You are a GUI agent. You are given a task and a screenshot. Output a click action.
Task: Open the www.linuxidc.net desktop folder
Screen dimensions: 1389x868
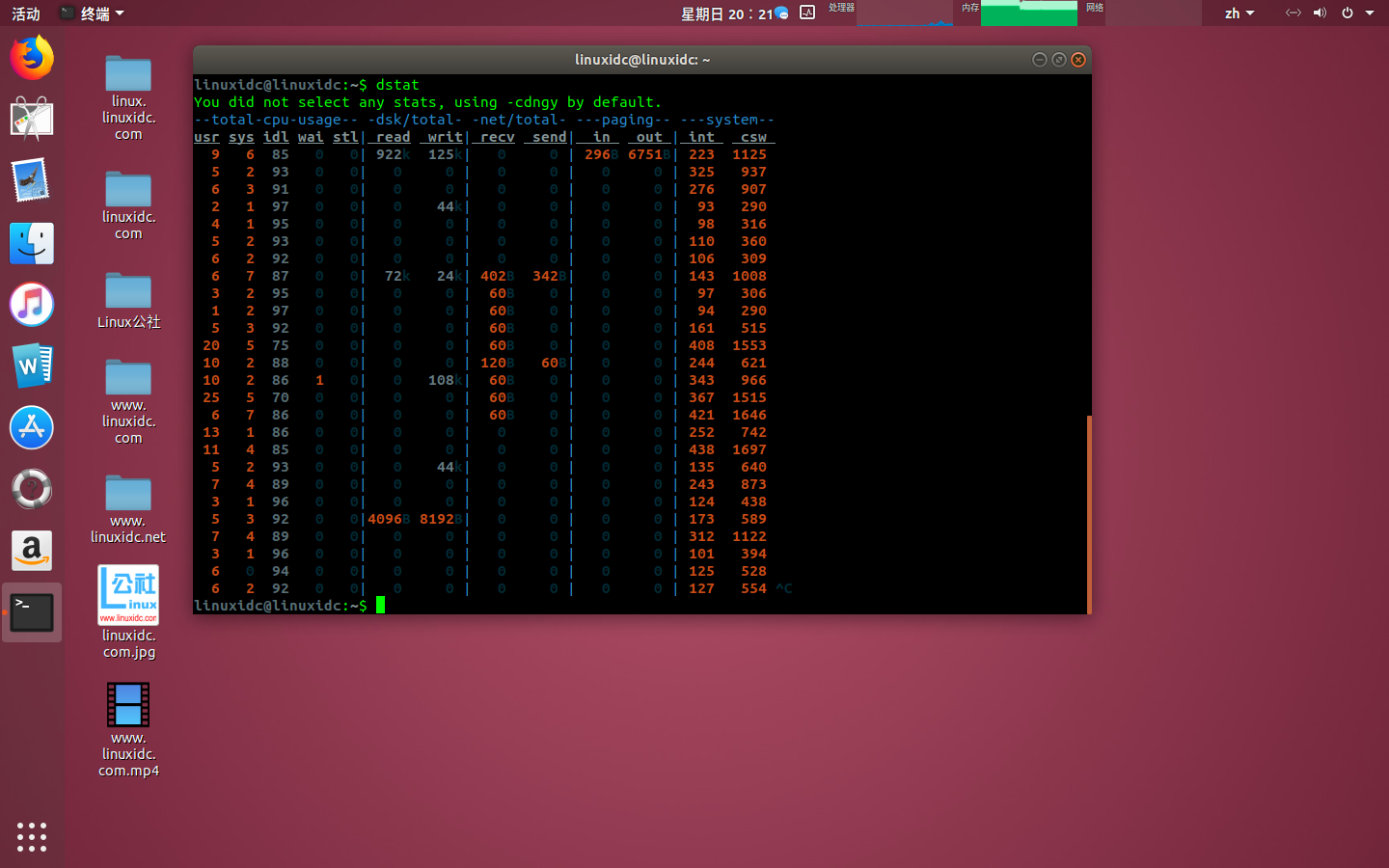[x=128, y=509]
